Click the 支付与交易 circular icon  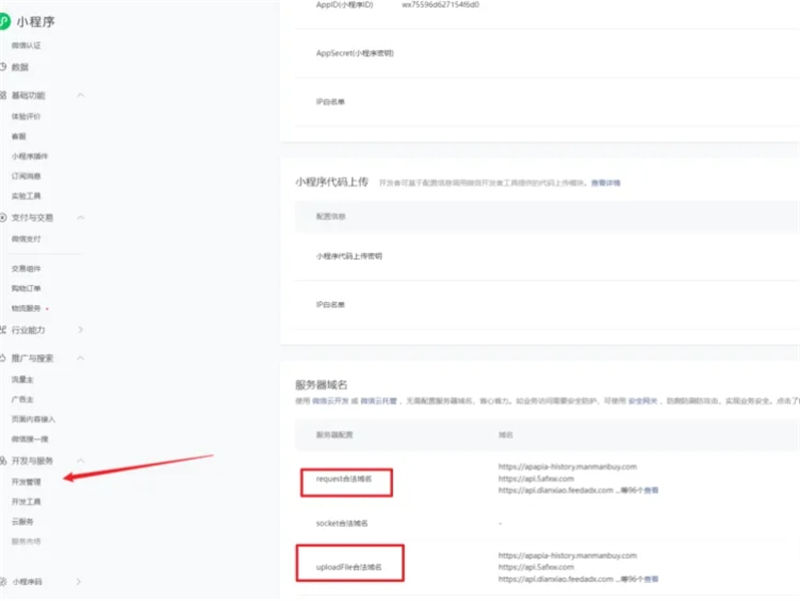(4, 217)
